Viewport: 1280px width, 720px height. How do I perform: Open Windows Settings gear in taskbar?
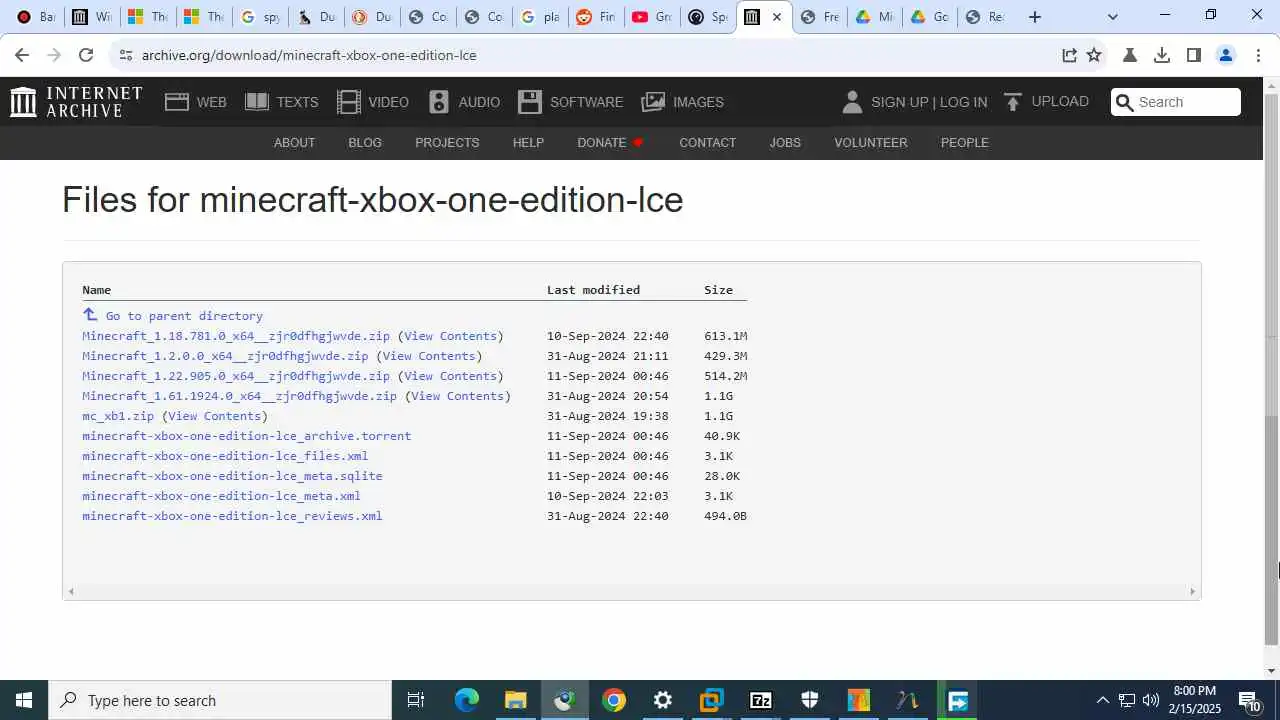662,700
